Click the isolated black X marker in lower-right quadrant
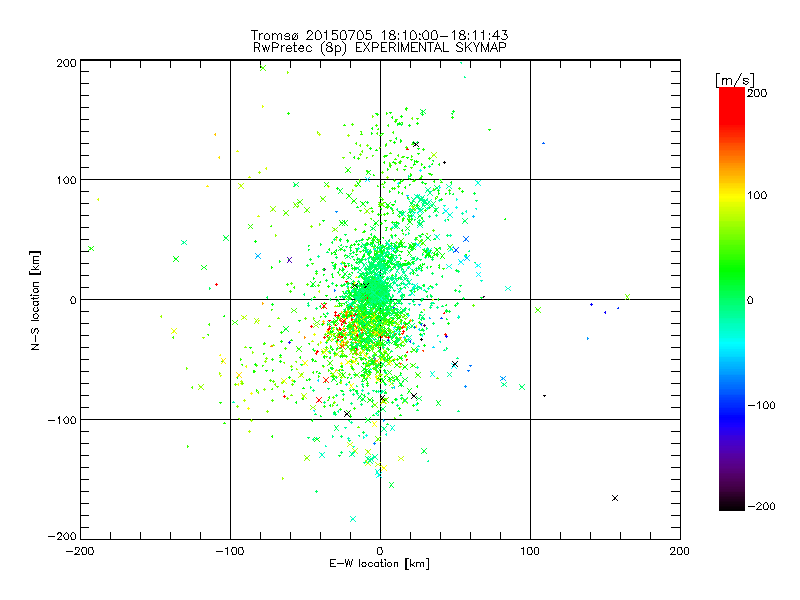The height and width of the screenshot is (600, 800). pyautogui.click(x=615, y=498)
